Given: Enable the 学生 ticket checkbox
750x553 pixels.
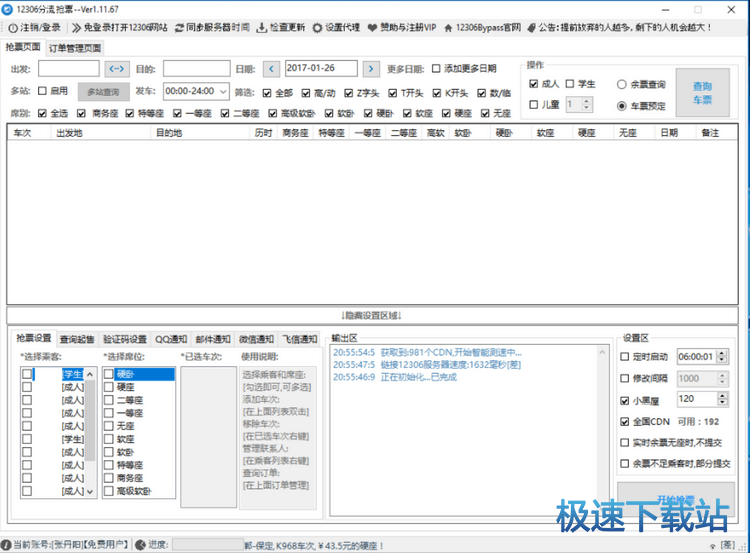Looking at the screenshot, I should [571, 84].
